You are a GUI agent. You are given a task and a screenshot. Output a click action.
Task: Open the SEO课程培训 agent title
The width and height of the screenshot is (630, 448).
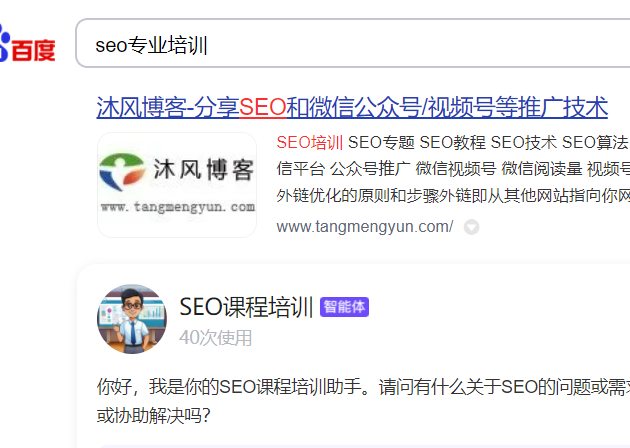[x=246, y=307]
